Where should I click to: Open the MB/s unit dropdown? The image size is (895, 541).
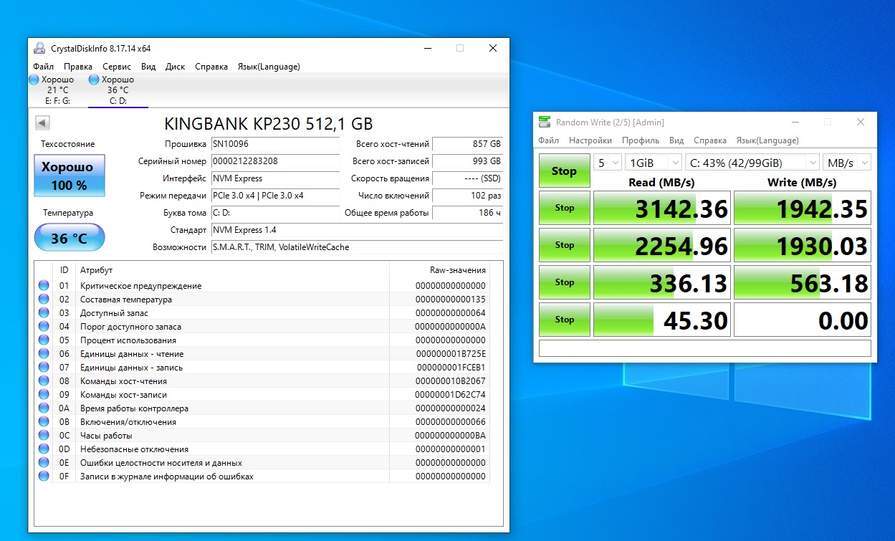point(847,163)
